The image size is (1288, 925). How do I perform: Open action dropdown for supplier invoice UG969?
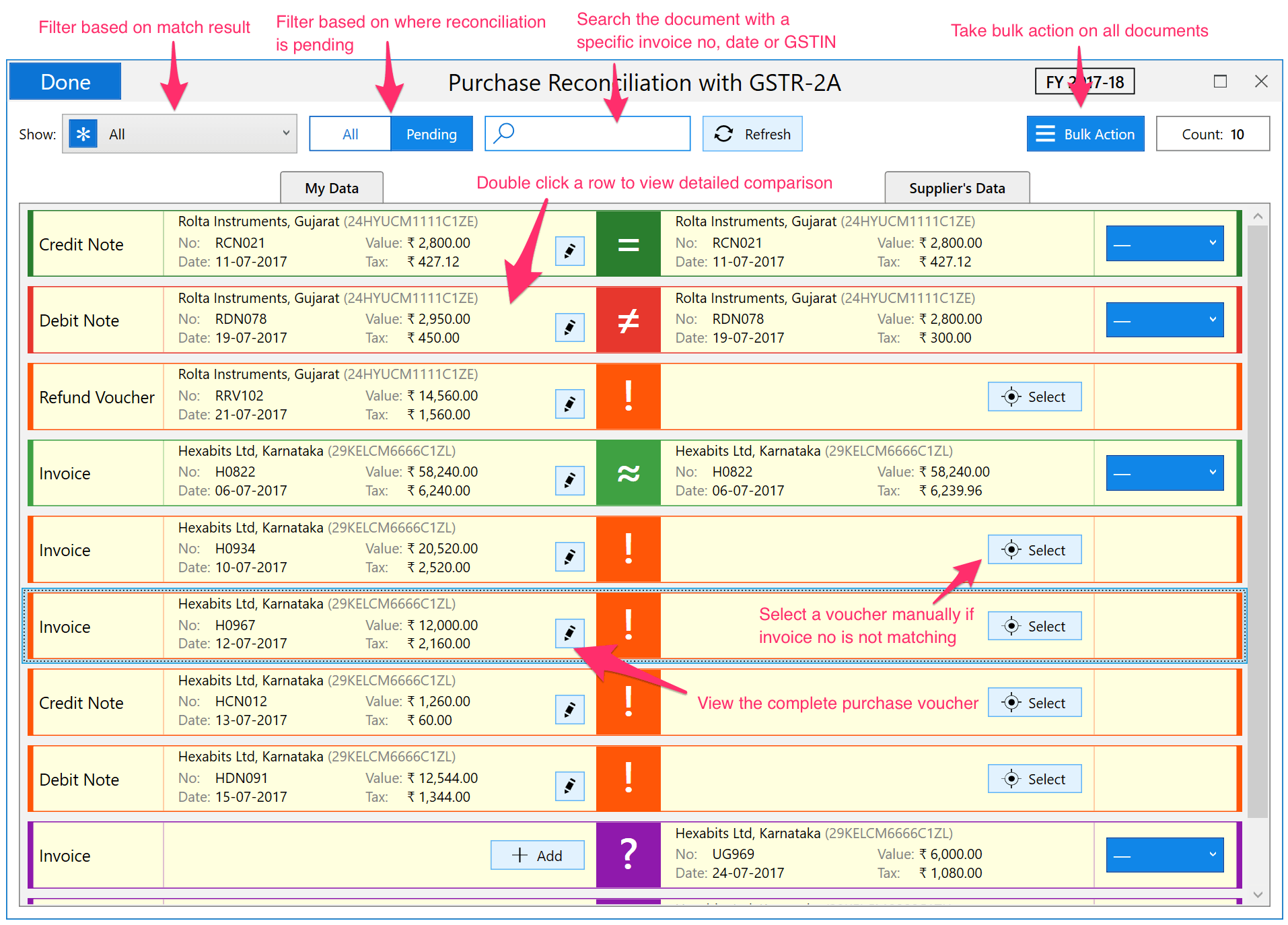click(1164, 855)
